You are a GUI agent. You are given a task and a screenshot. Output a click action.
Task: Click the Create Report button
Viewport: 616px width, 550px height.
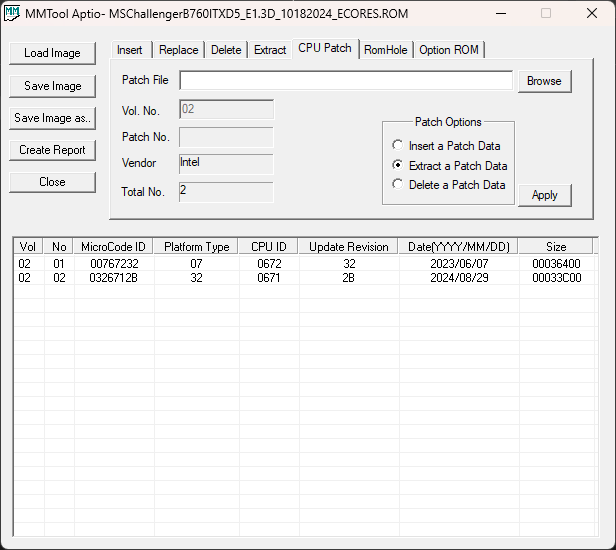52,150
